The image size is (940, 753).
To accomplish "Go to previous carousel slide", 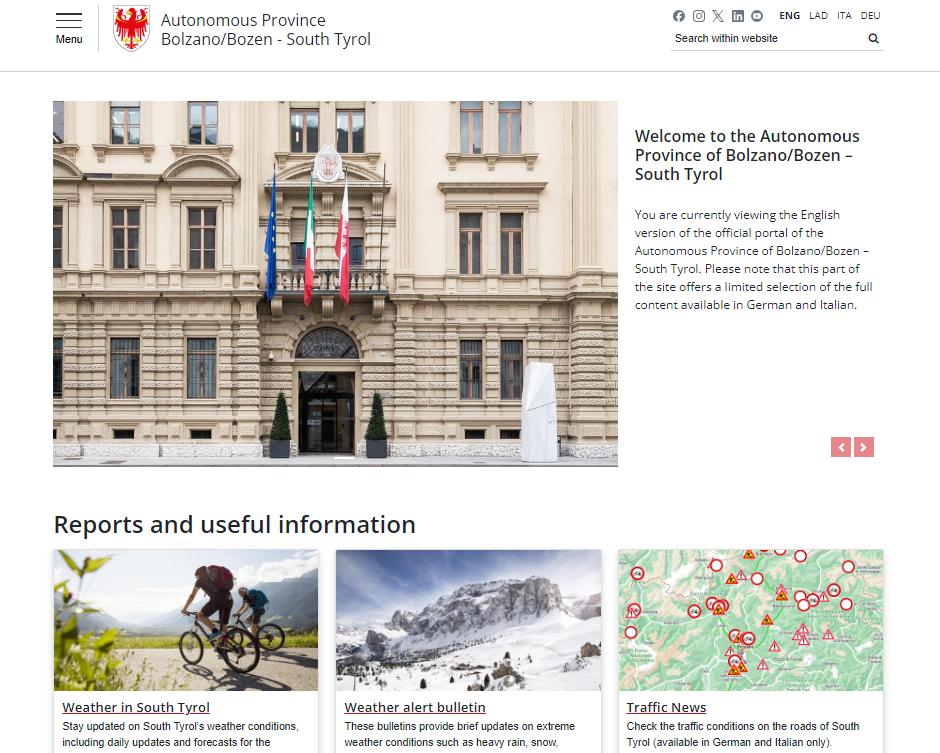I will click(841, 447).
